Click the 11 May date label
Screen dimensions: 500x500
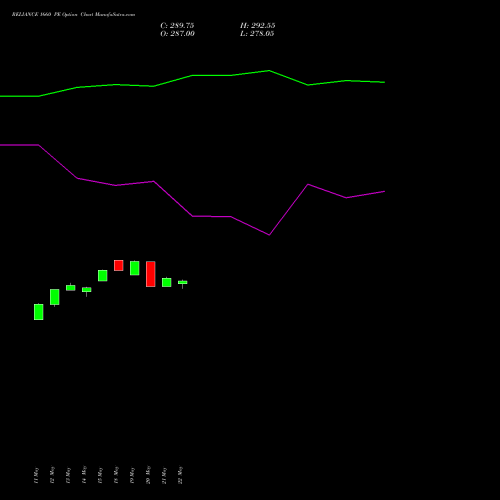[36, 475]
